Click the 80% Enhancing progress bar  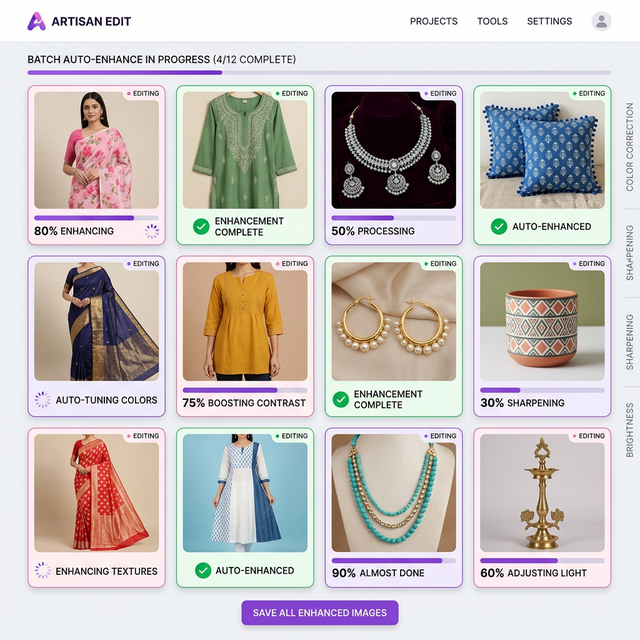point(96,218)
